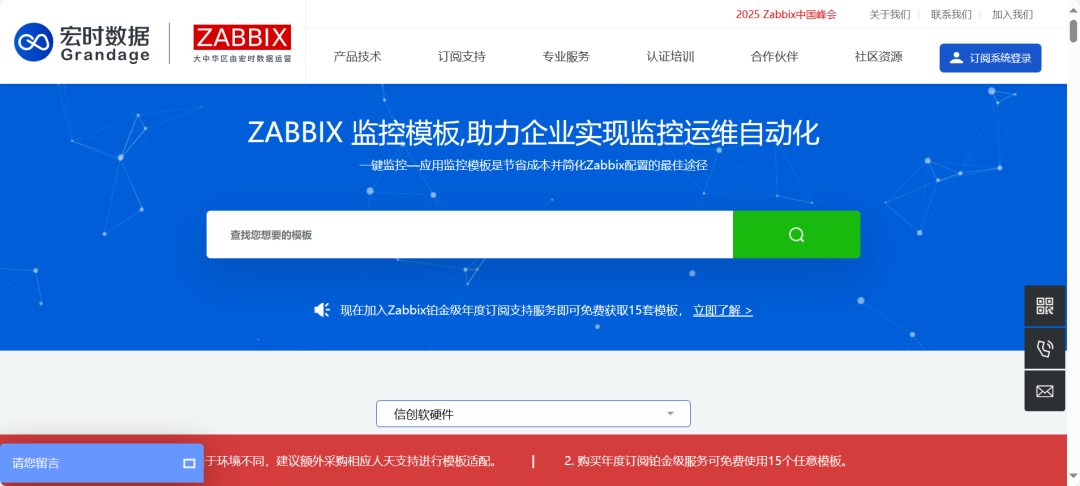Click the ZABBIX red logo
Image resolution: width=1080 pixels, height=486 pixels.
(x=242, y=37)
